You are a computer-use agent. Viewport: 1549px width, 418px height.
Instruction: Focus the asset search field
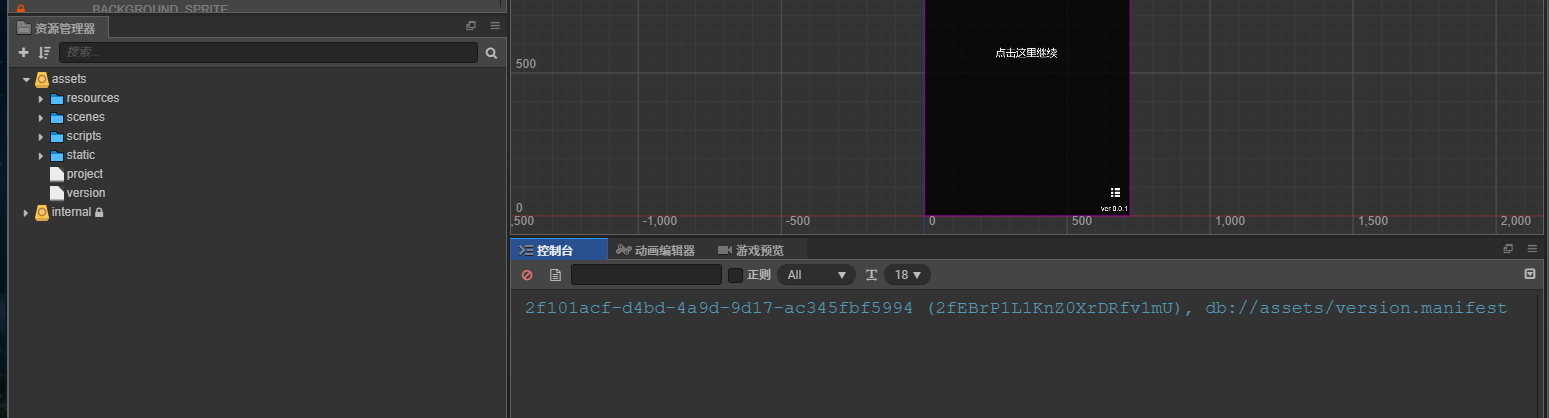268,52
